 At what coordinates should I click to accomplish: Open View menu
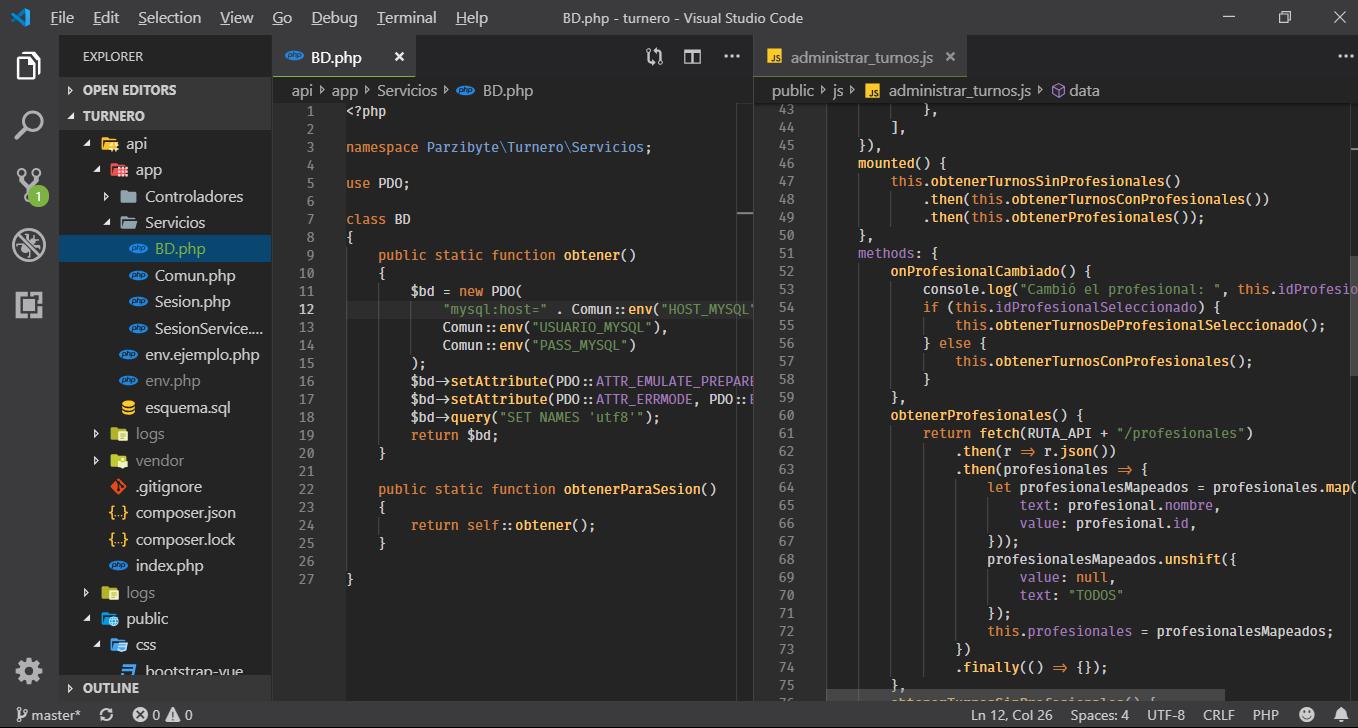tap(236, 17)
